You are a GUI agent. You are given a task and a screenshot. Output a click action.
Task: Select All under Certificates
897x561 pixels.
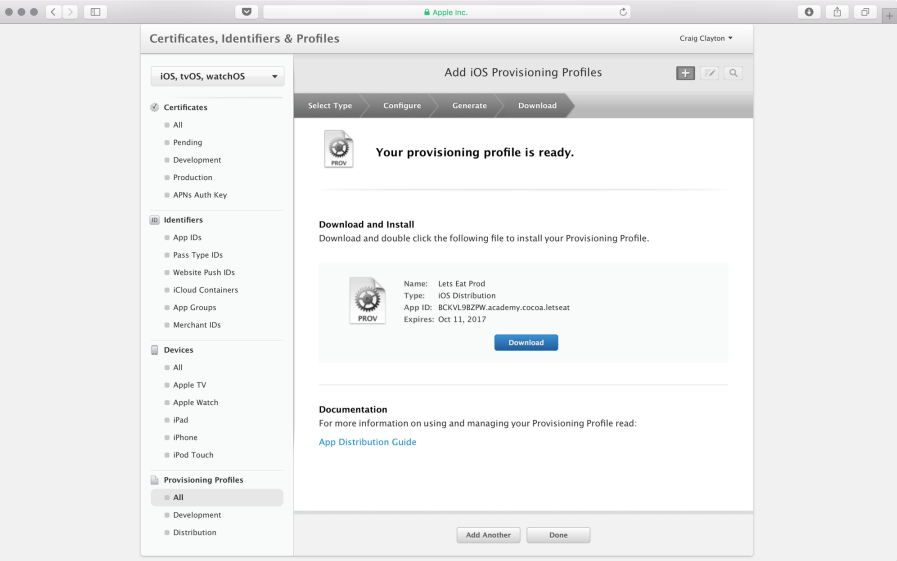(x=178, y=125)
